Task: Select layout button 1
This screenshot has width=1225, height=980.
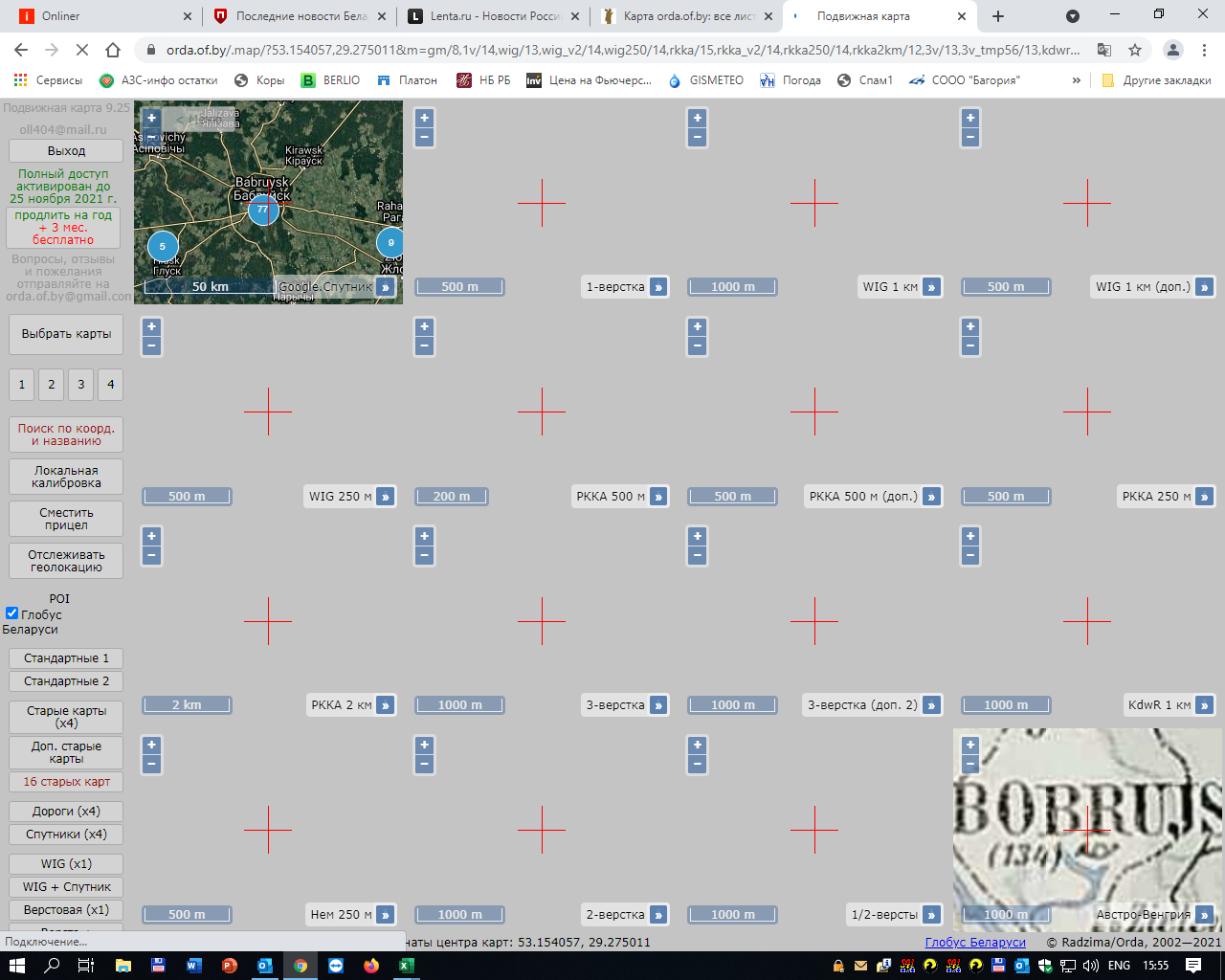Action: [22, 385]
